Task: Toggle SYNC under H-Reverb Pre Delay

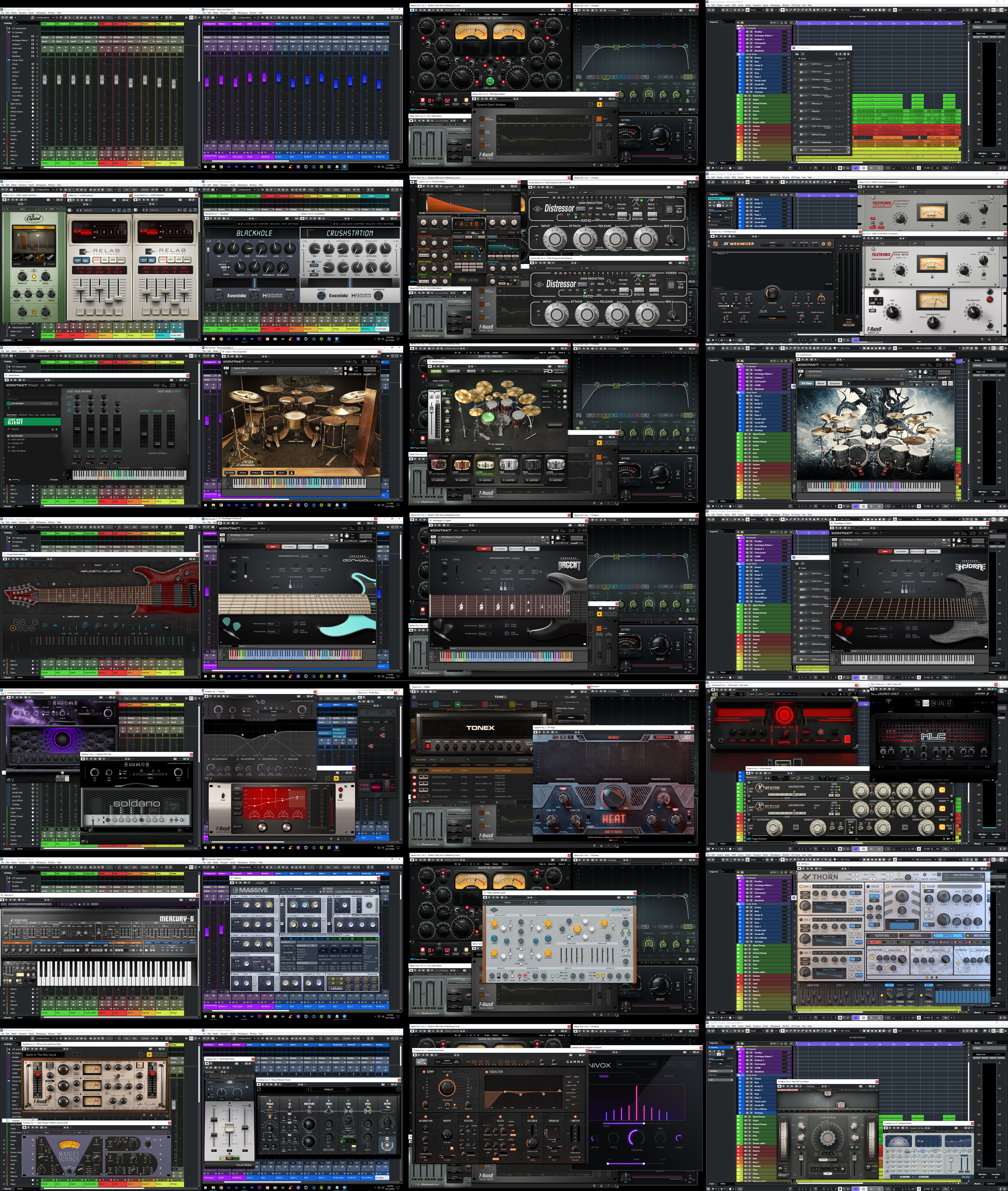Action: (x=423, y=232)
